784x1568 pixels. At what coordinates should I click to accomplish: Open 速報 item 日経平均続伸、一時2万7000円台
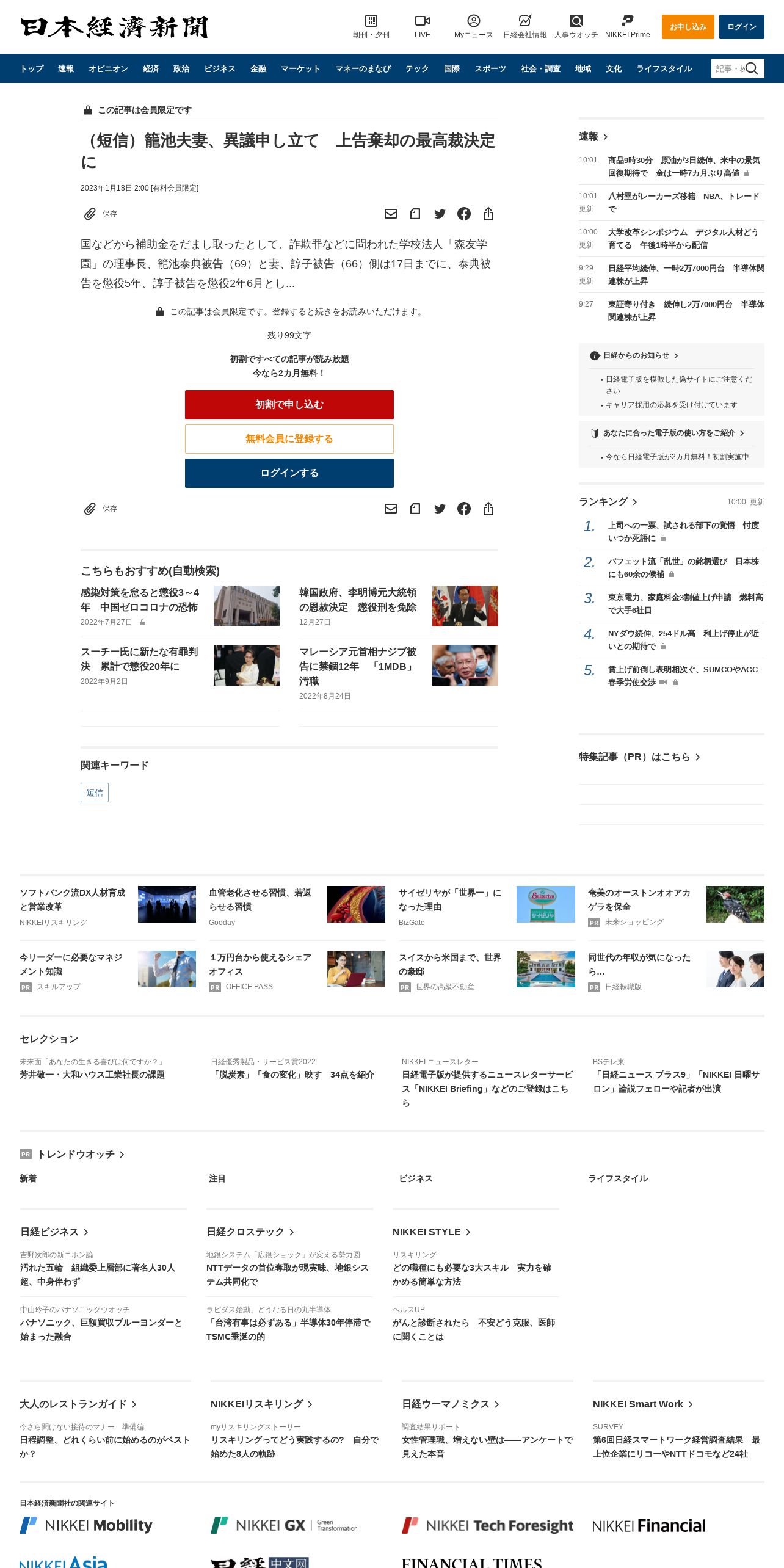pyautogui.click(x=686, y=274)
